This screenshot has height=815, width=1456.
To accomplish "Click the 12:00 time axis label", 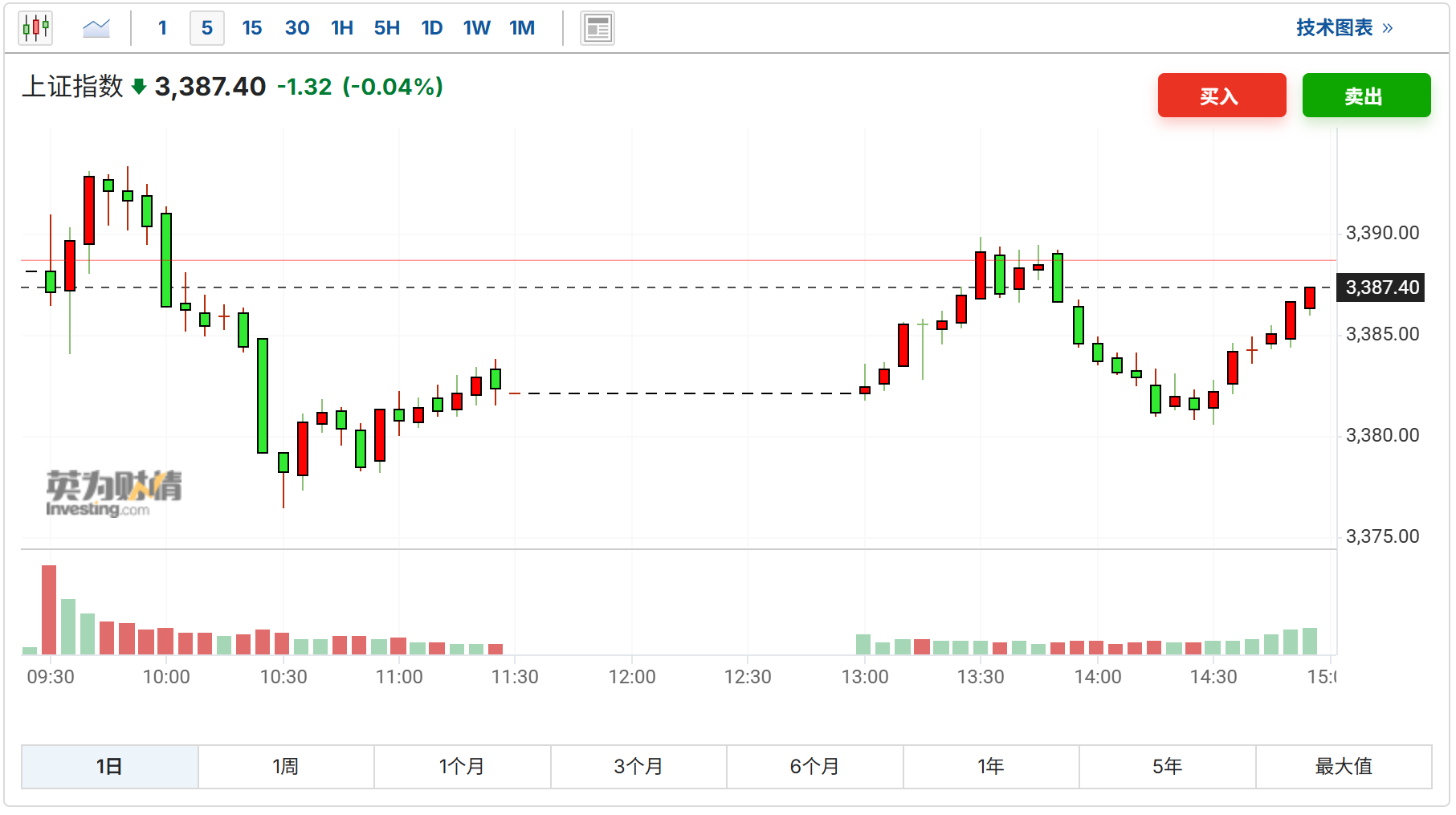I will tap(632, 677).
